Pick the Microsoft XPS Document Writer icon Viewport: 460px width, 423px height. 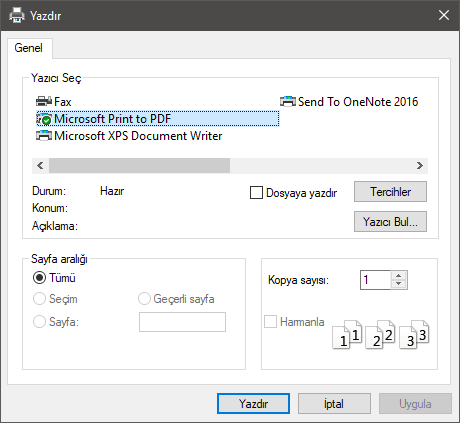click(44, 136)
